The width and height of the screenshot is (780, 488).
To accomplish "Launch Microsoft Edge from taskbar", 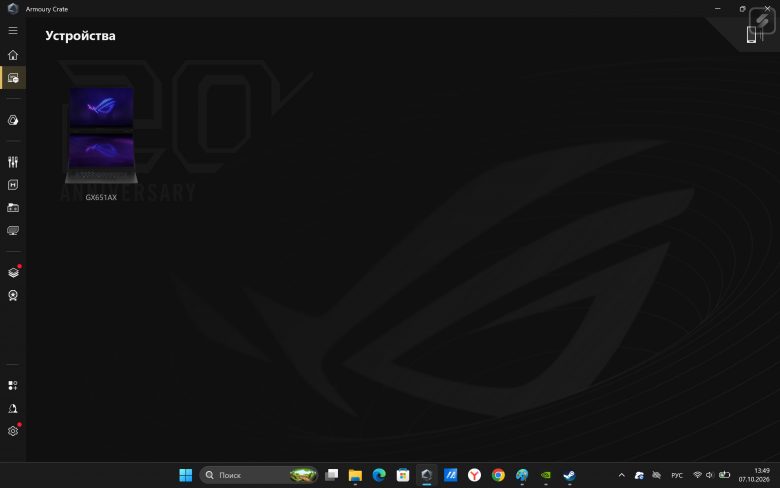I will [379, 475].
